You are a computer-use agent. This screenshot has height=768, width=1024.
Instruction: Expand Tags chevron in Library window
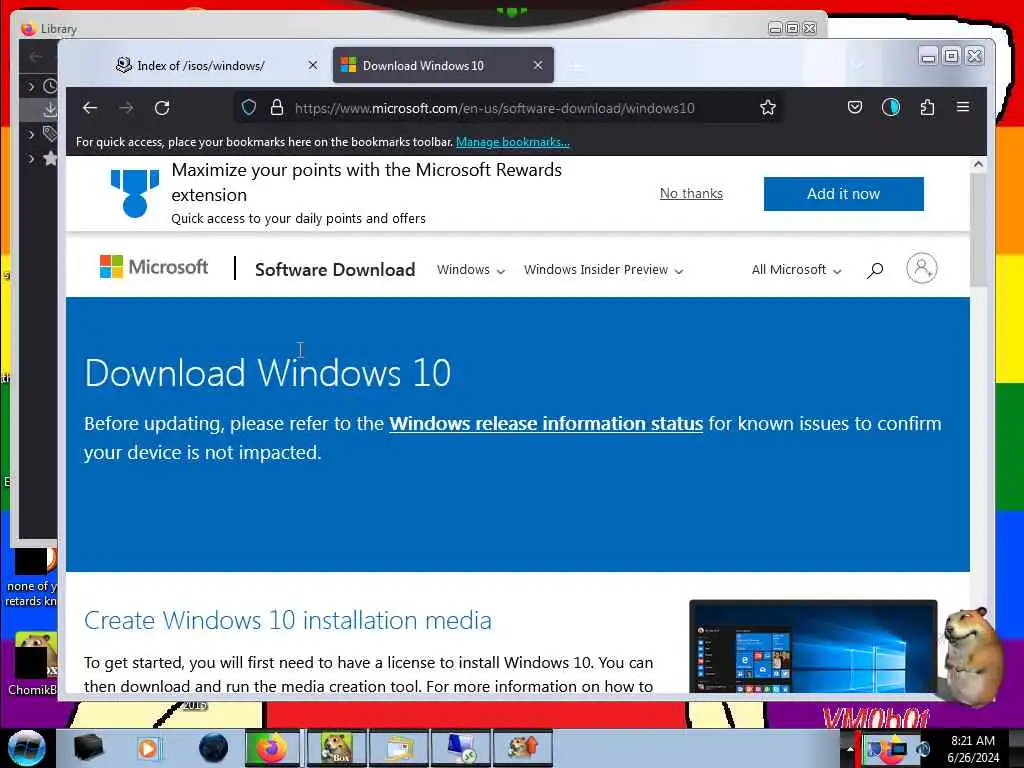[x=31, y=135]
